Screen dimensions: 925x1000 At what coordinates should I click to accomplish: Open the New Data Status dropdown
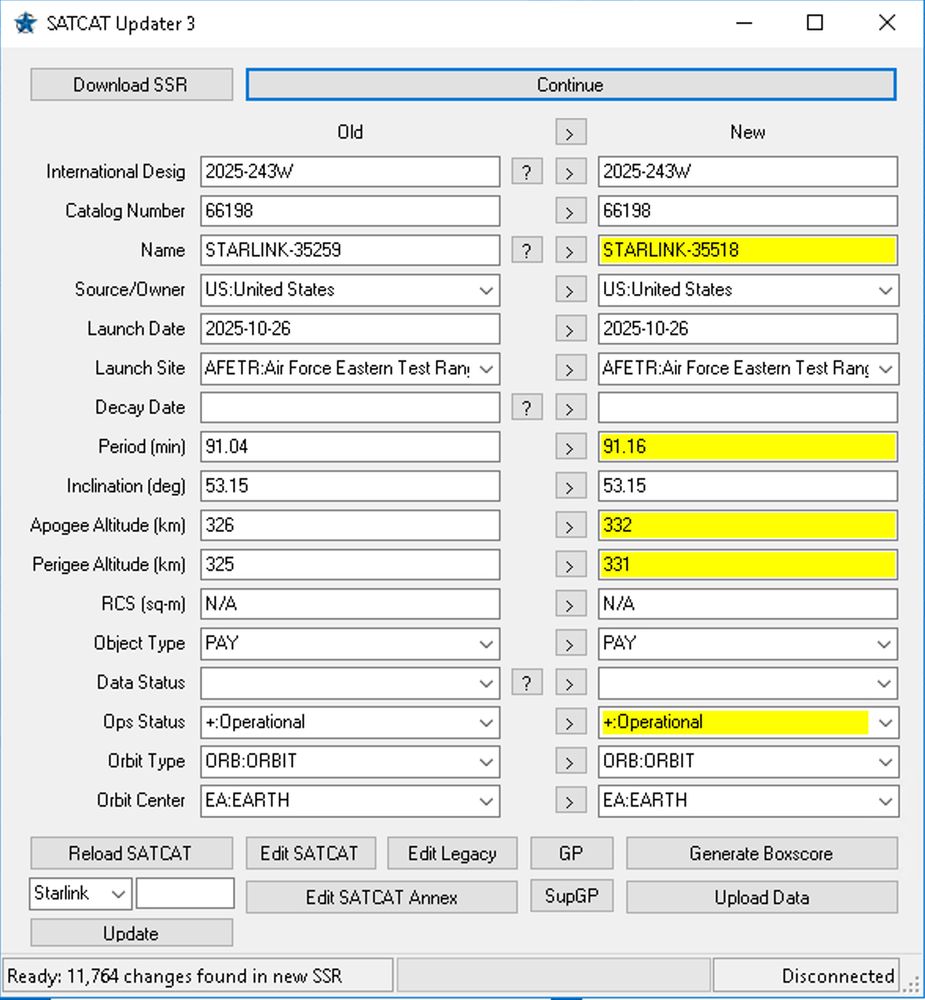point(885,683)
